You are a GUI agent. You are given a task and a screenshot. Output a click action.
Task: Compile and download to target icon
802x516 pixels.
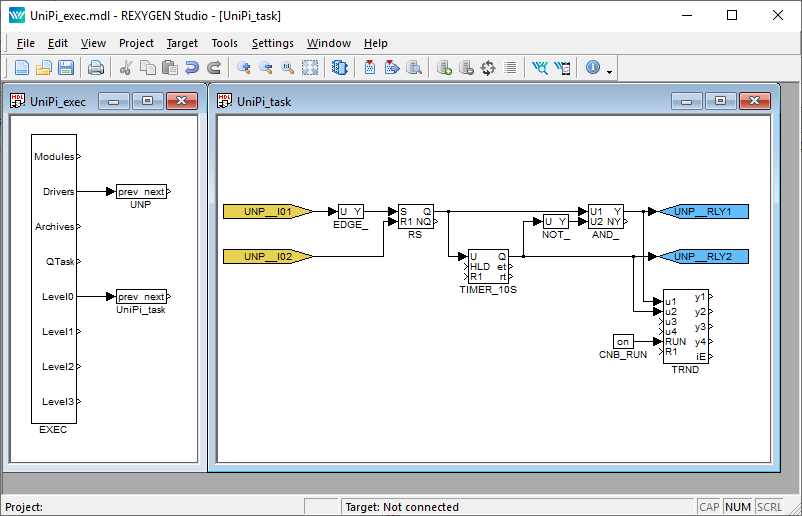(x=392, y=68)
